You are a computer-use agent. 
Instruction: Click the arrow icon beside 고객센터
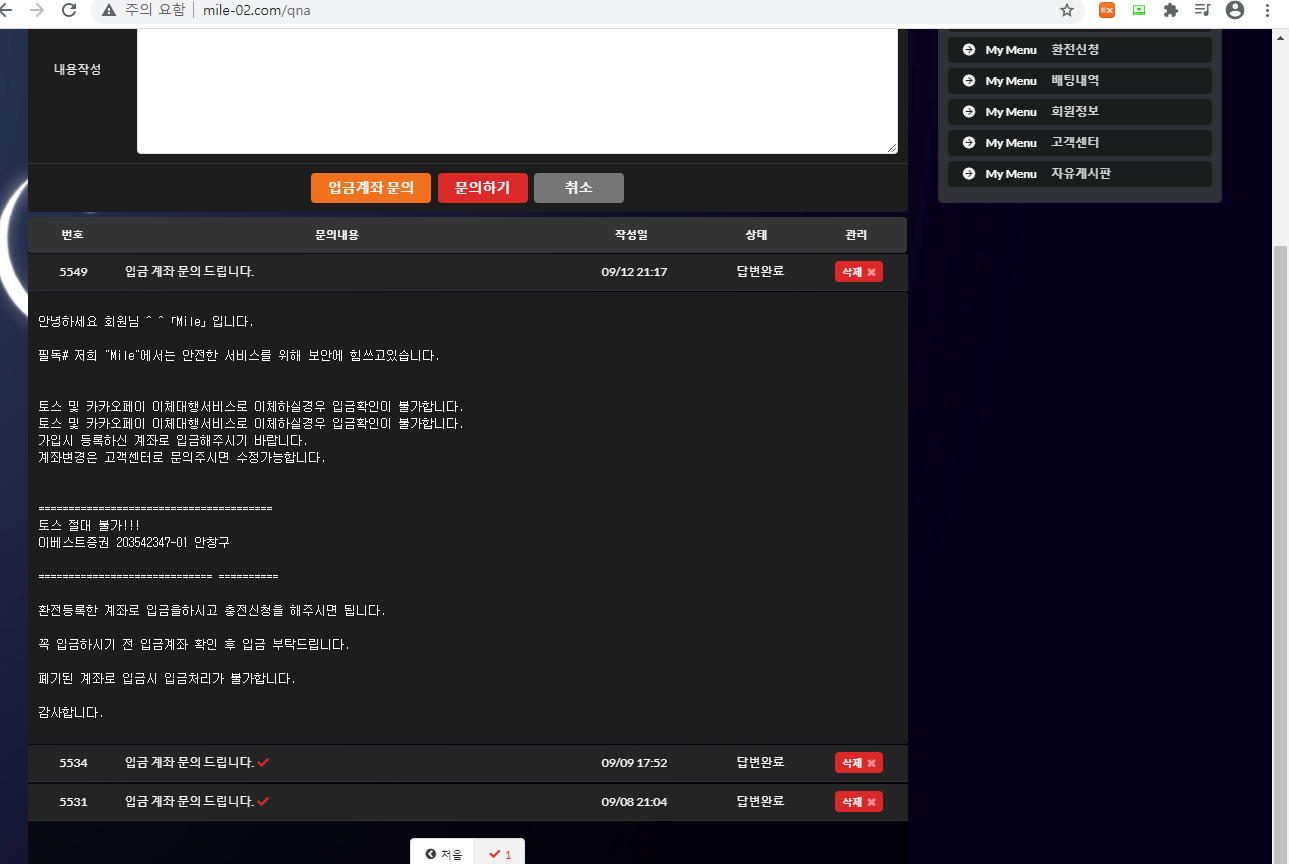[x=968, y=142]
